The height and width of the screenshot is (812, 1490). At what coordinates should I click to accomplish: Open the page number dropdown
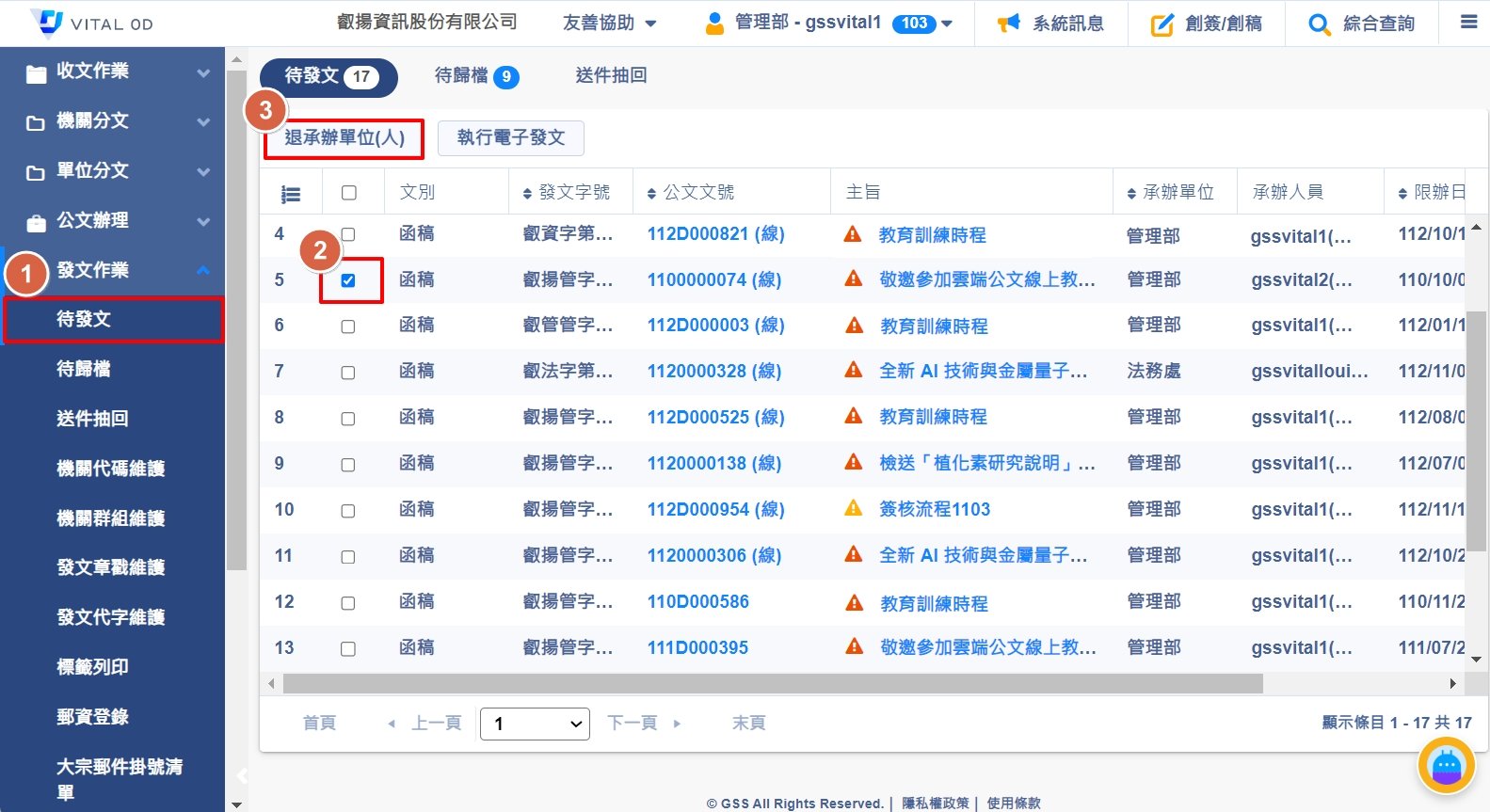(x=535, y=724)
